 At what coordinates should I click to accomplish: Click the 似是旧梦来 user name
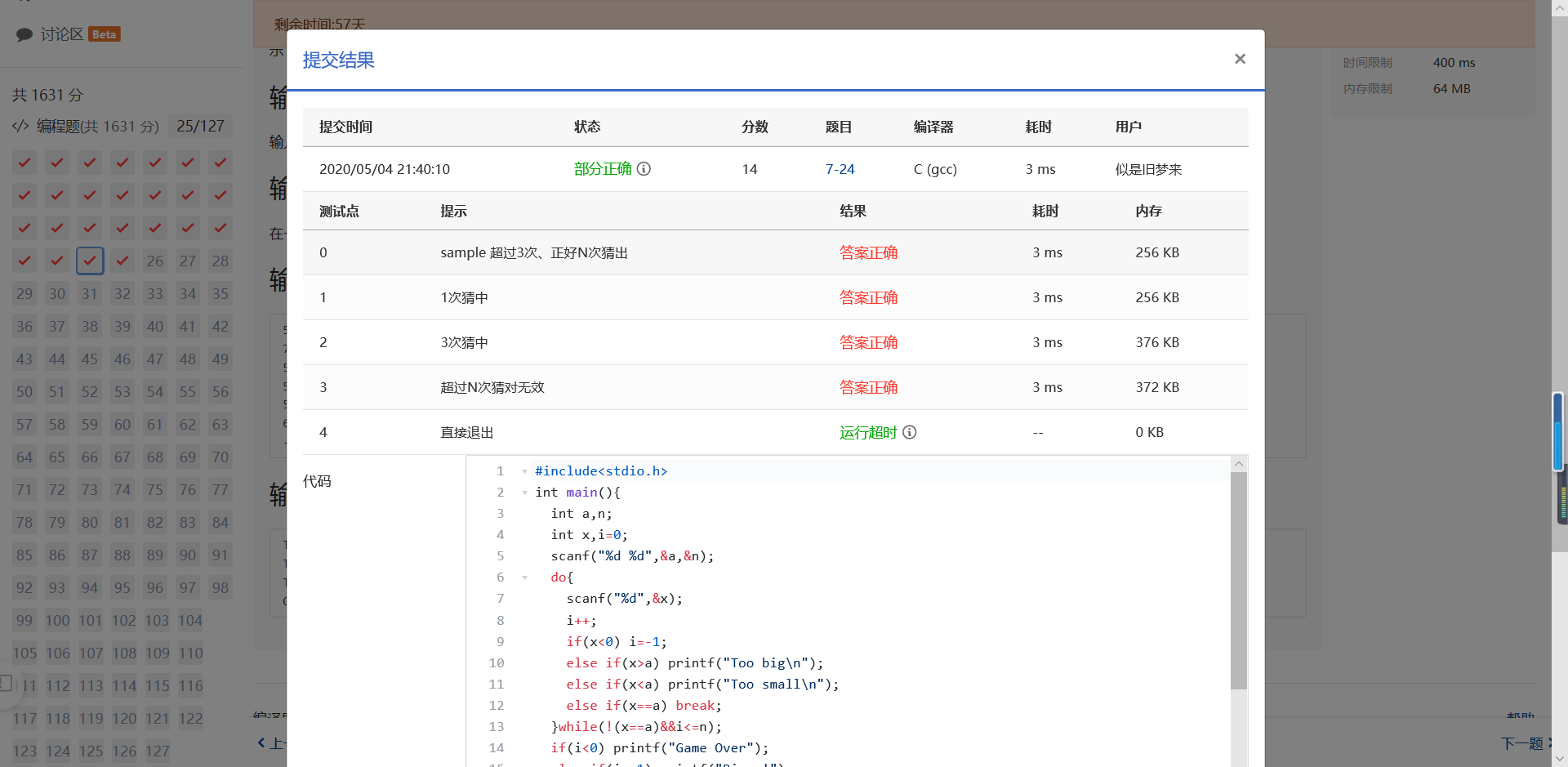click(1148, 169)
